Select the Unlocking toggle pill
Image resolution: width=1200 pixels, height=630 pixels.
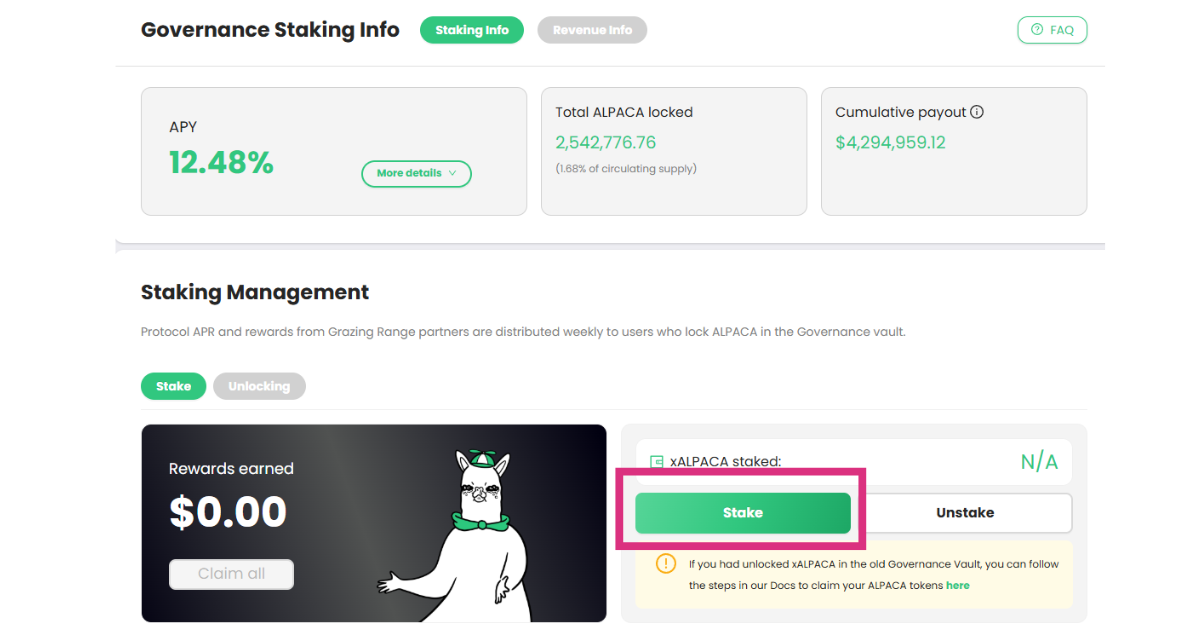pos(259,386)
